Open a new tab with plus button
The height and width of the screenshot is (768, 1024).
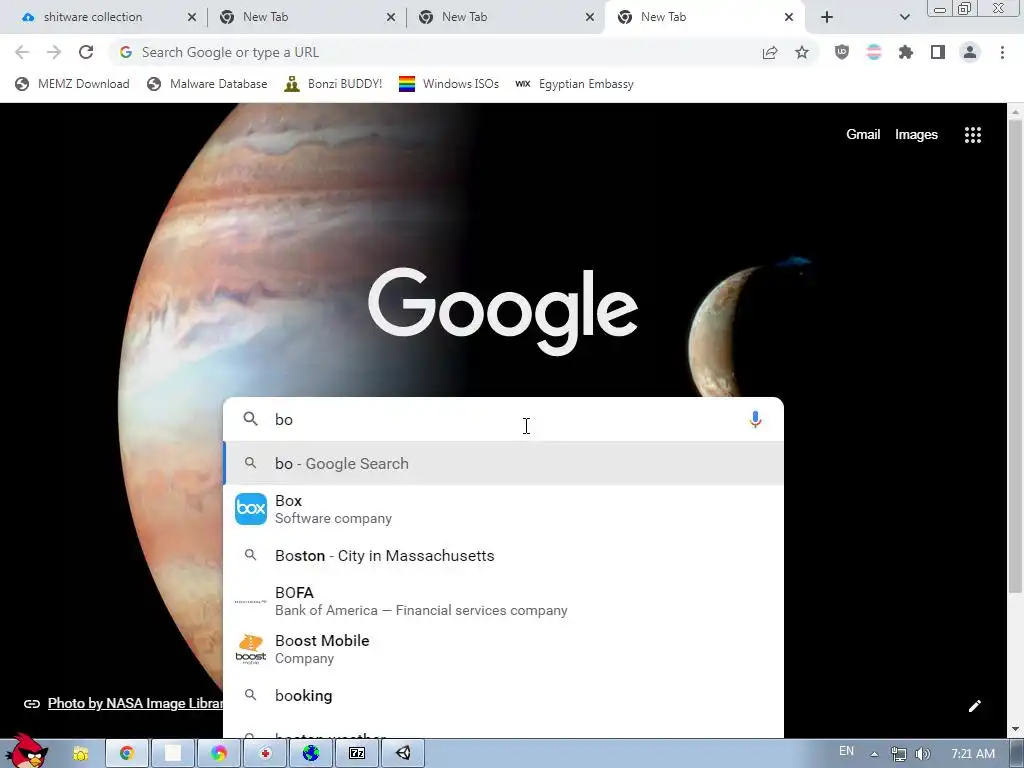[827, 17]
